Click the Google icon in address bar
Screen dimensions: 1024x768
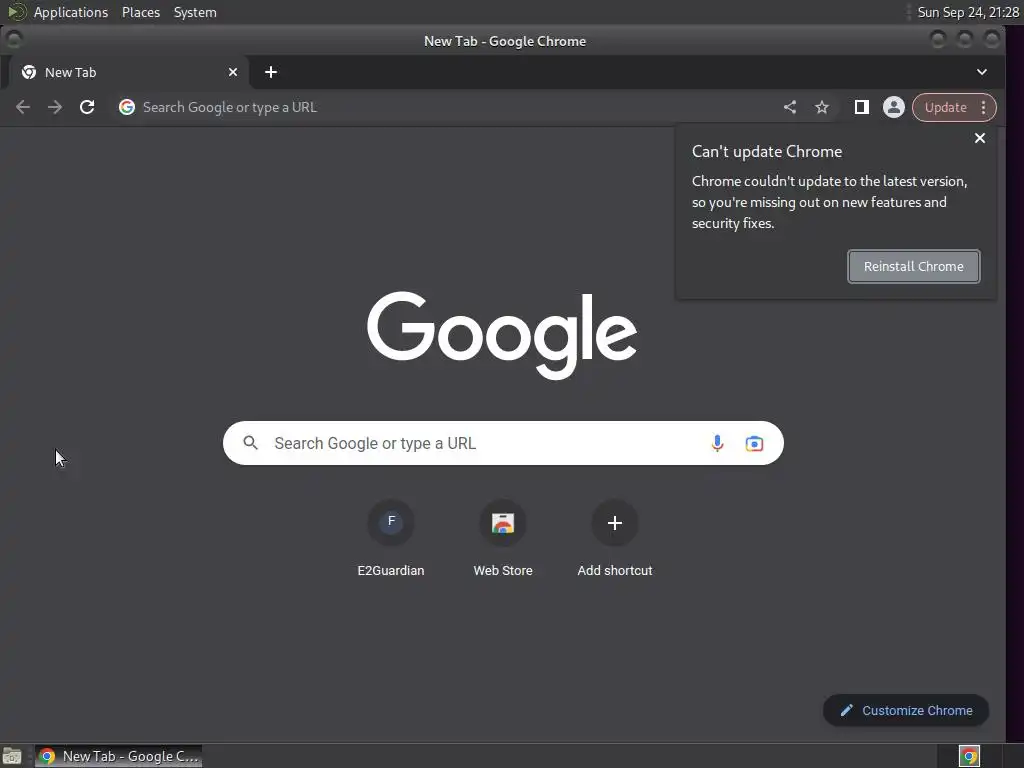coord(127,107)
